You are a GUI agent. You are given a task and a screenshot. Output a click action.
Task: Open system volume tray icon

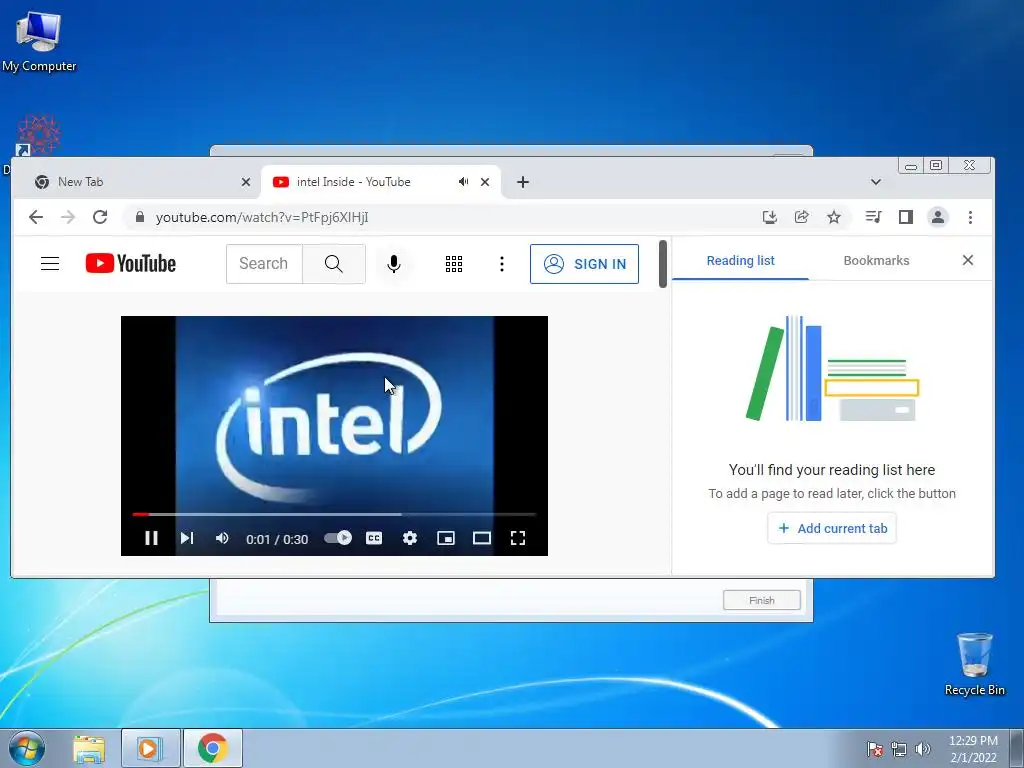point(923,749)
